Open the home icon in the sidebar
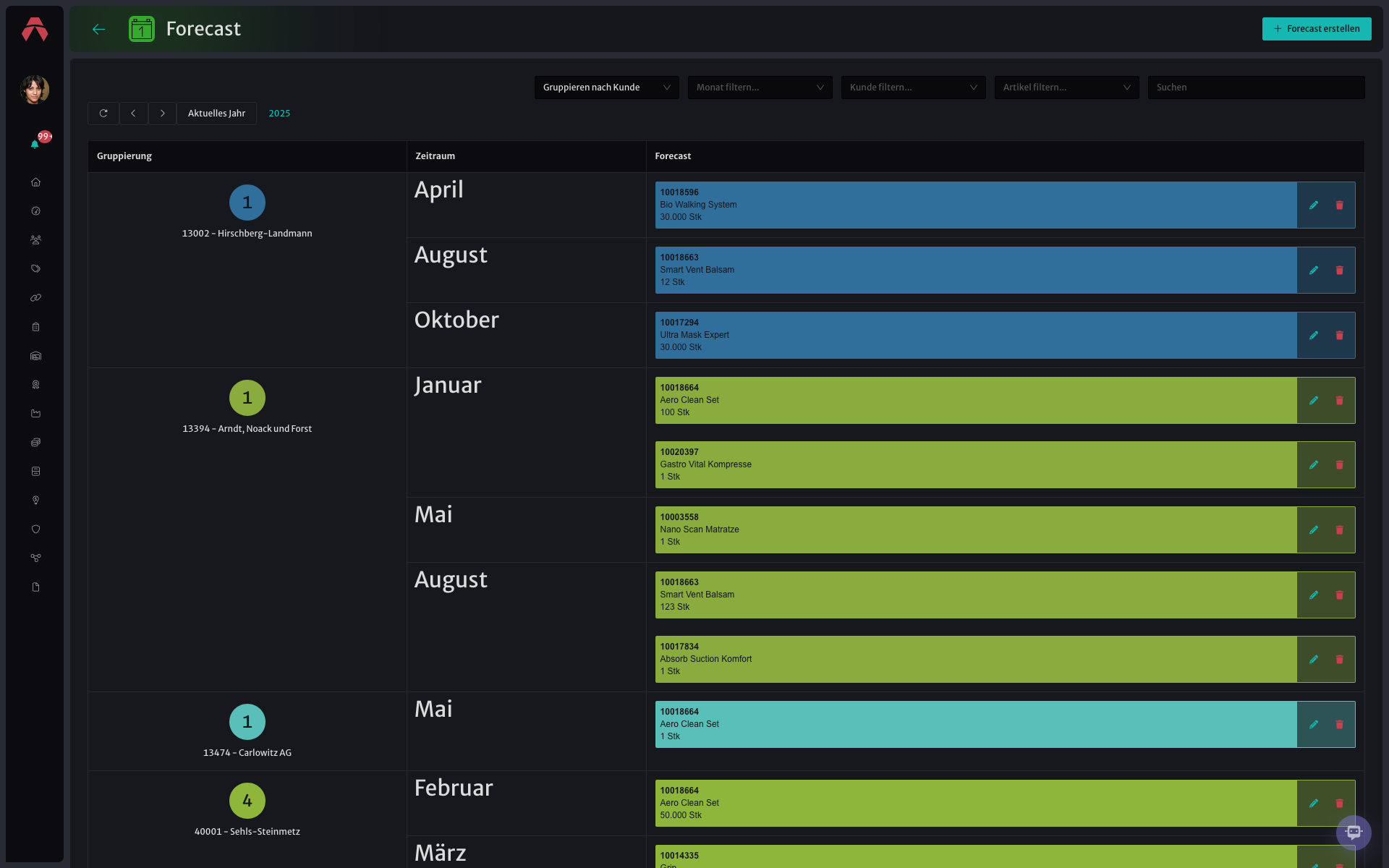 point(35,182)
